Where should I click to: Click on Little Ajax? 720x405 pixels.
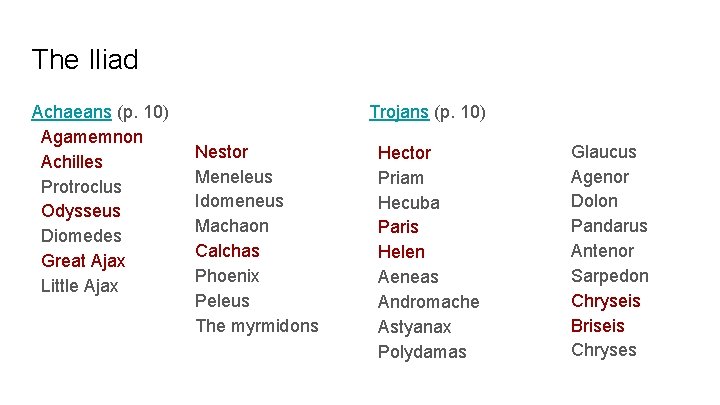[79, 286]
